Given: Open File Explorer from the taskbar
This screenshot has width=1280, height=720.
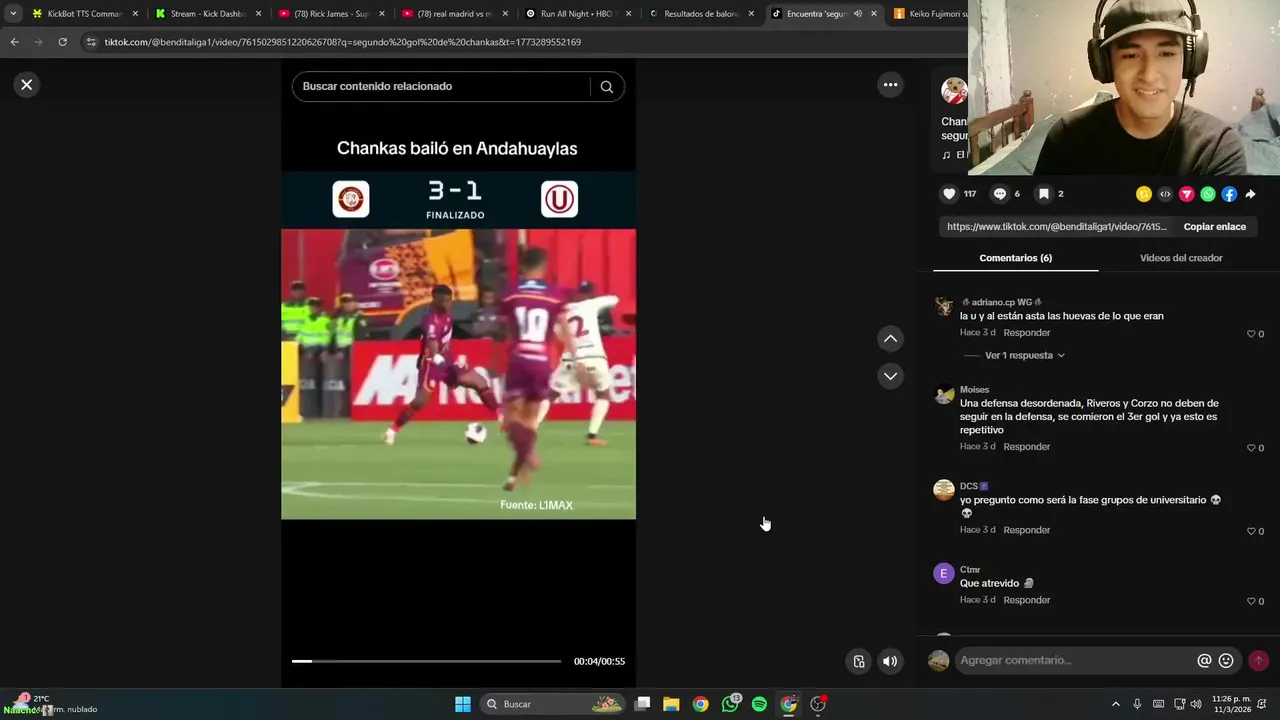Looking at the screenshot, I should pos(671,704).
